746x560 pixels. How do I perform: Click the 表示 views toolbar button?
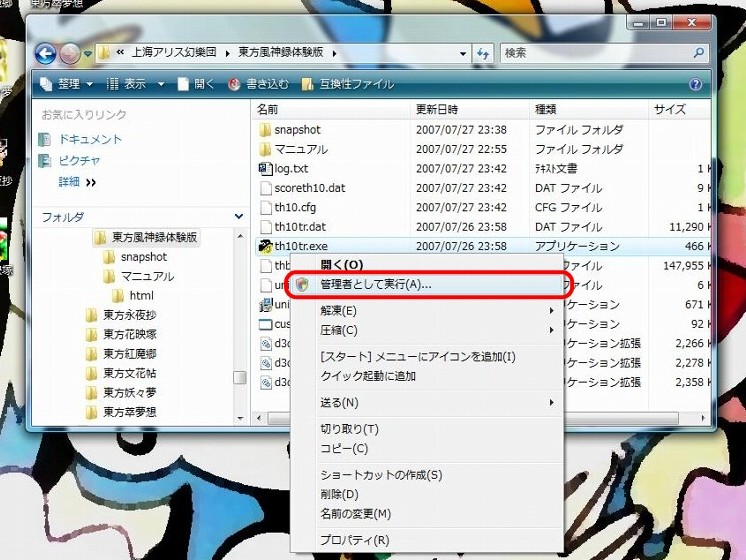pyautogui.click(x=126, y=84)
